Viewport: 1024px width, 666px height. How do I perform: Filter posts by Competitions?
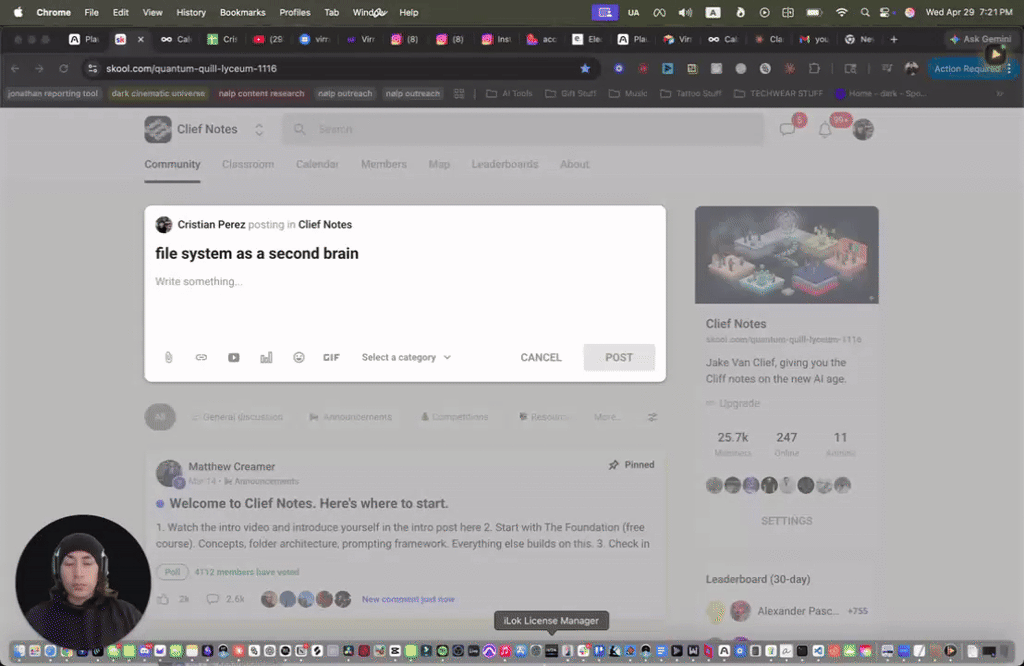click(x=455, y=417)
